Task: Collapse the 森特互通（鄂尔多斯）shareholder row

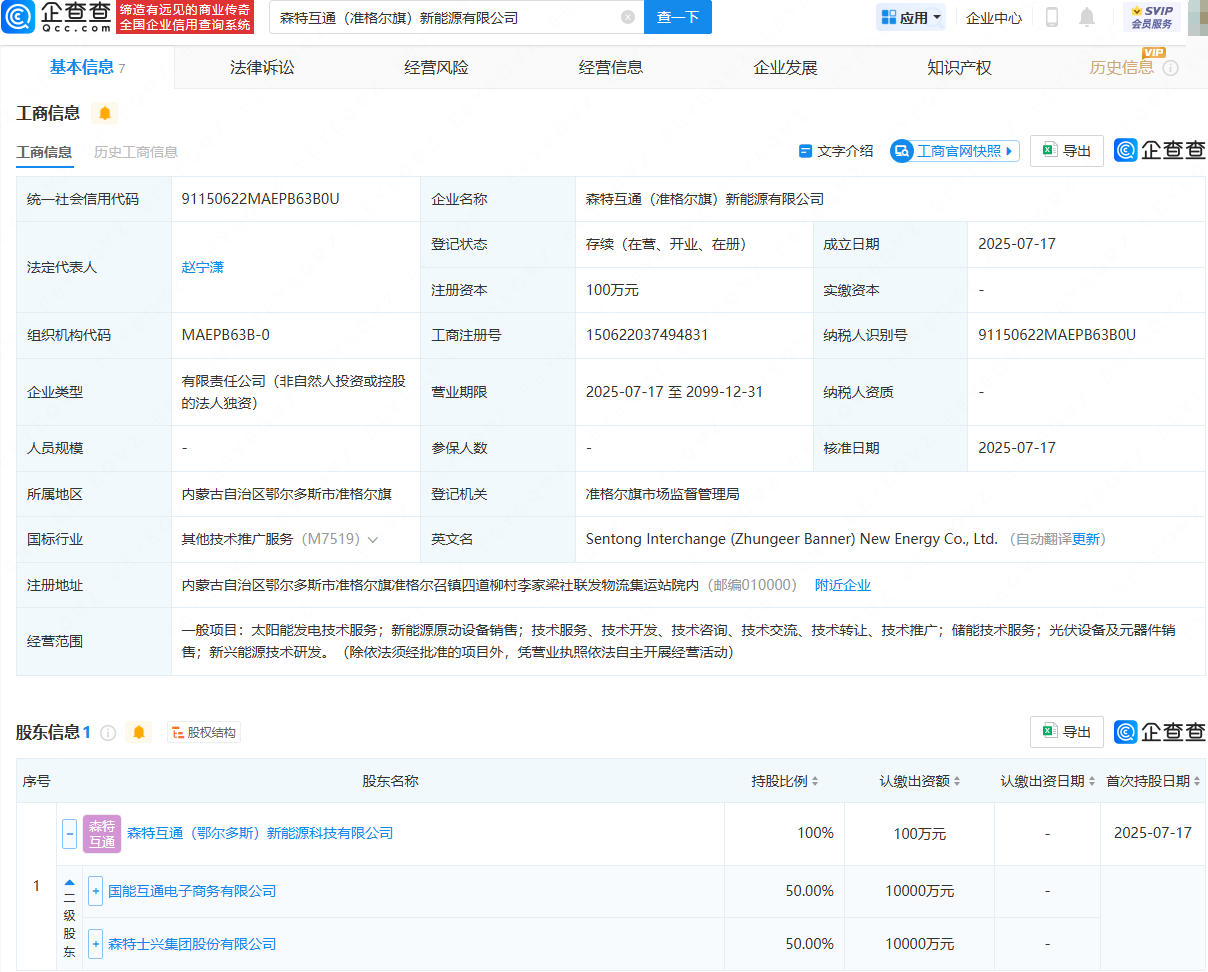Action: [x=68, y=833]
